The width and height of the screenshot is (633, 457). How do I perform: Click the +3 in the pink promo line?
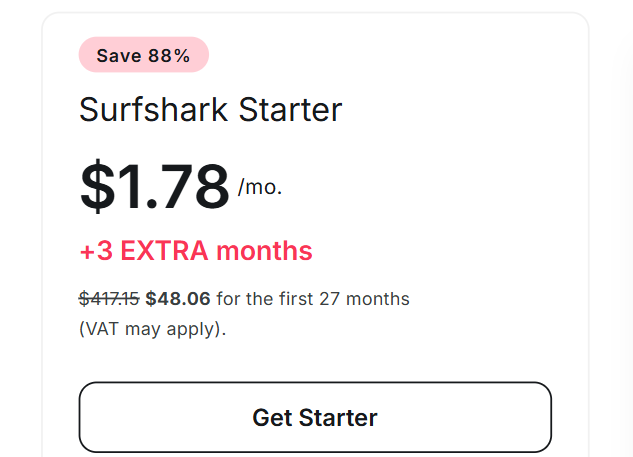click(96, 250)
